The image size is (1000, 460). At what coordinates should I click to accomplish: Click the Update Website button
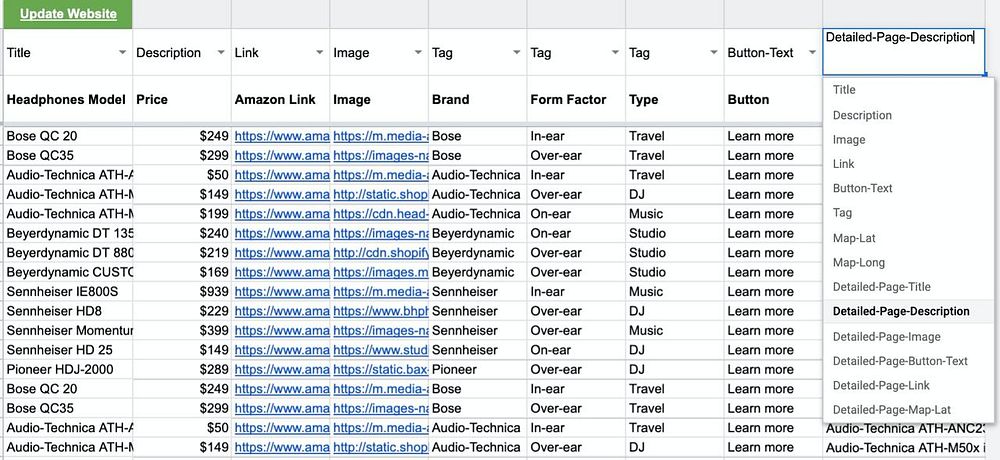pyautogui.click(x=67, y=14)
